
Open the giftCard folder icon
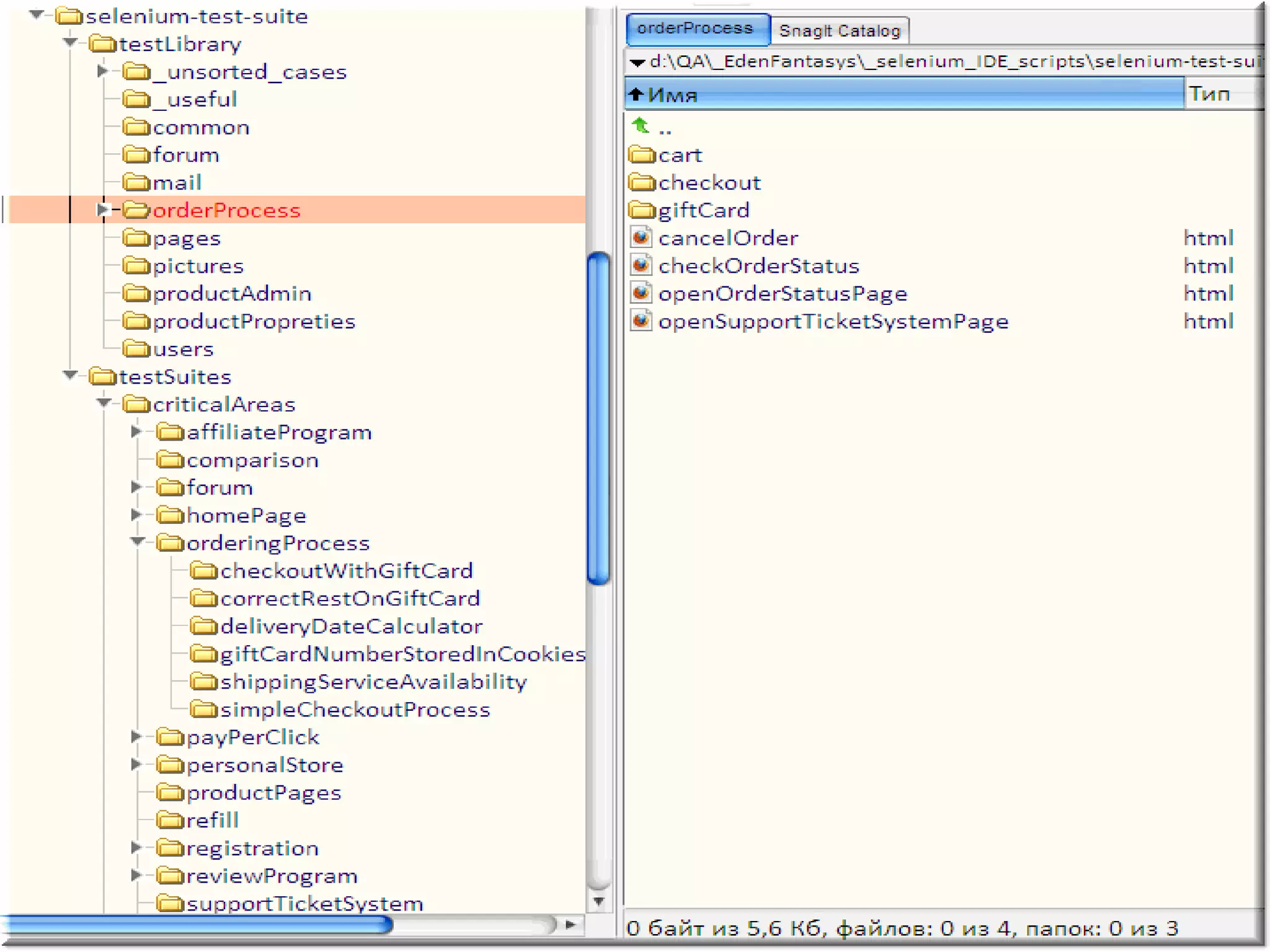click(x=641, y=210)
